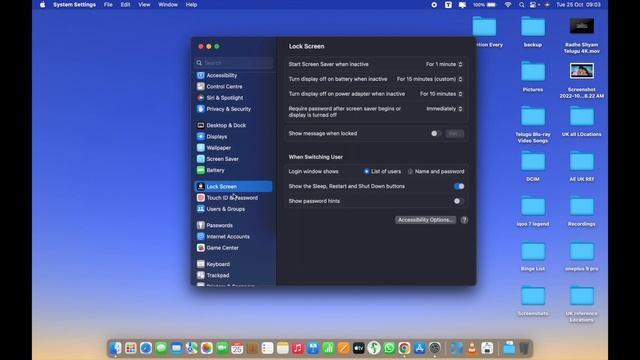
Task: Select Pictures folder on desktop
Action: 533,77
